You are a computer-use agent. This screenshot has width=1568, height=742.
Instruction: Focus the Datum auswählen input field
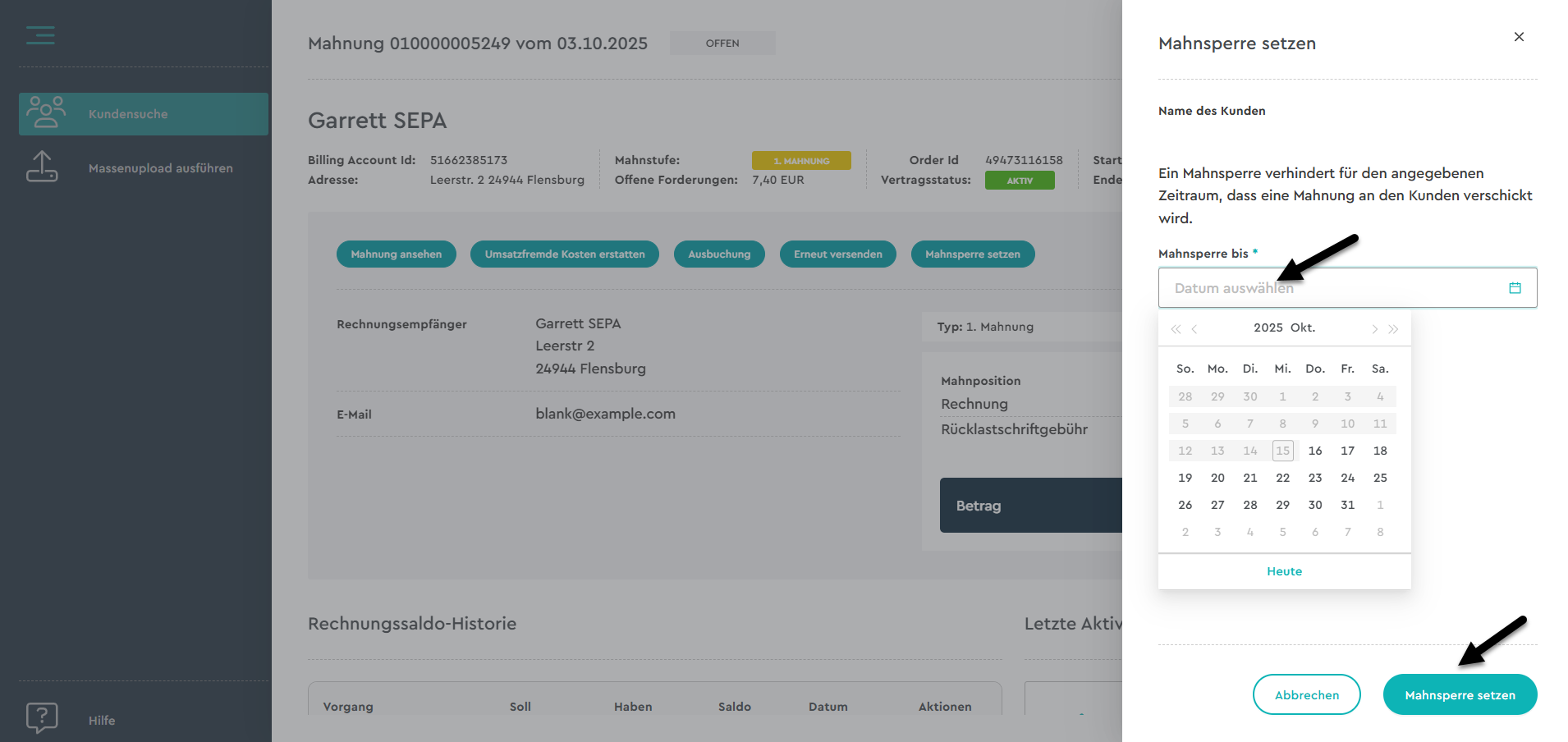pos(1330,288)
